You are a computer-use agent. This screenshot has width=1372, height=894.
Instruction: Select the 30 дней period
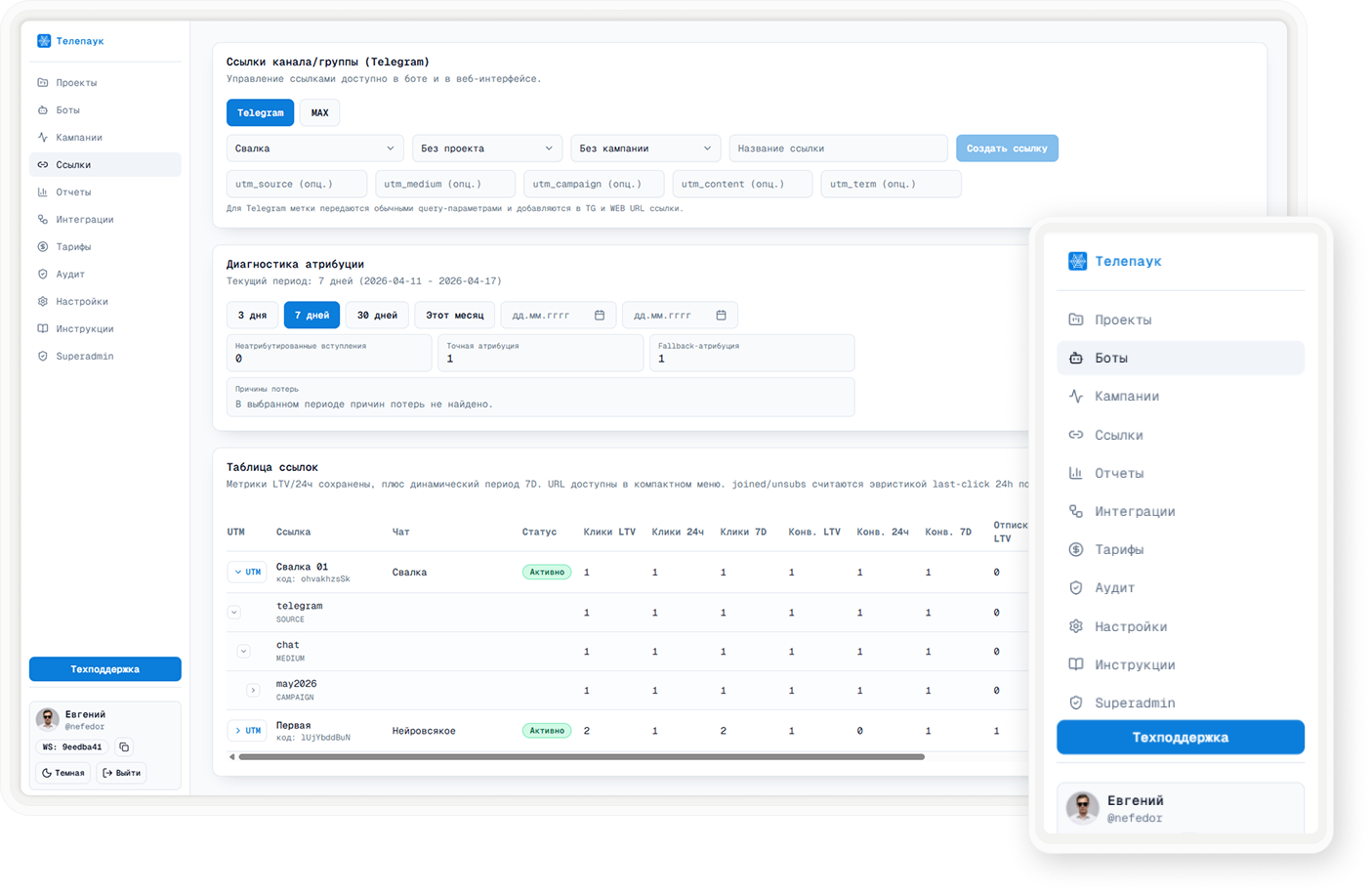[x=377, y=316]
